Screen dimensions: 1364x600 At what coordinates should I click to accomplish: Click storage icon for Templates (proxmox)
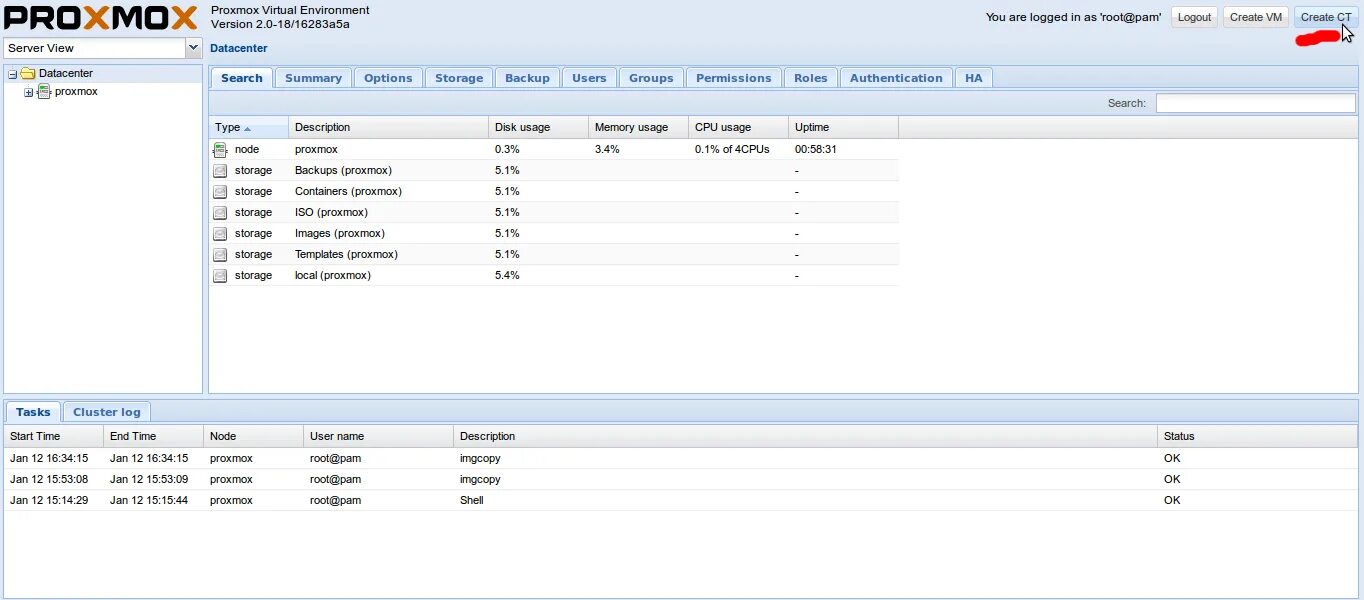click(220, 255)
